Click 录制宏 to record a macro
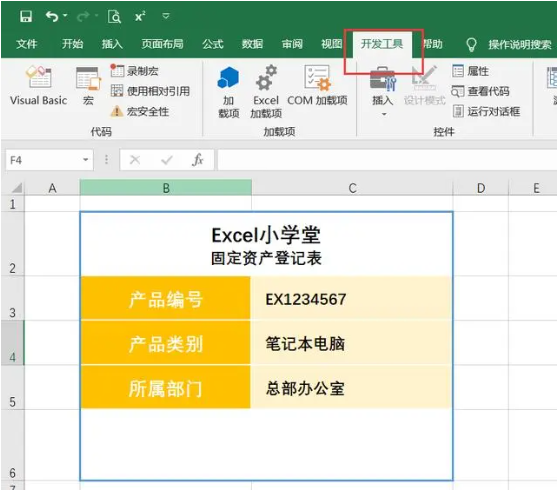Screen dimensions: 559x490 point(134,71)
